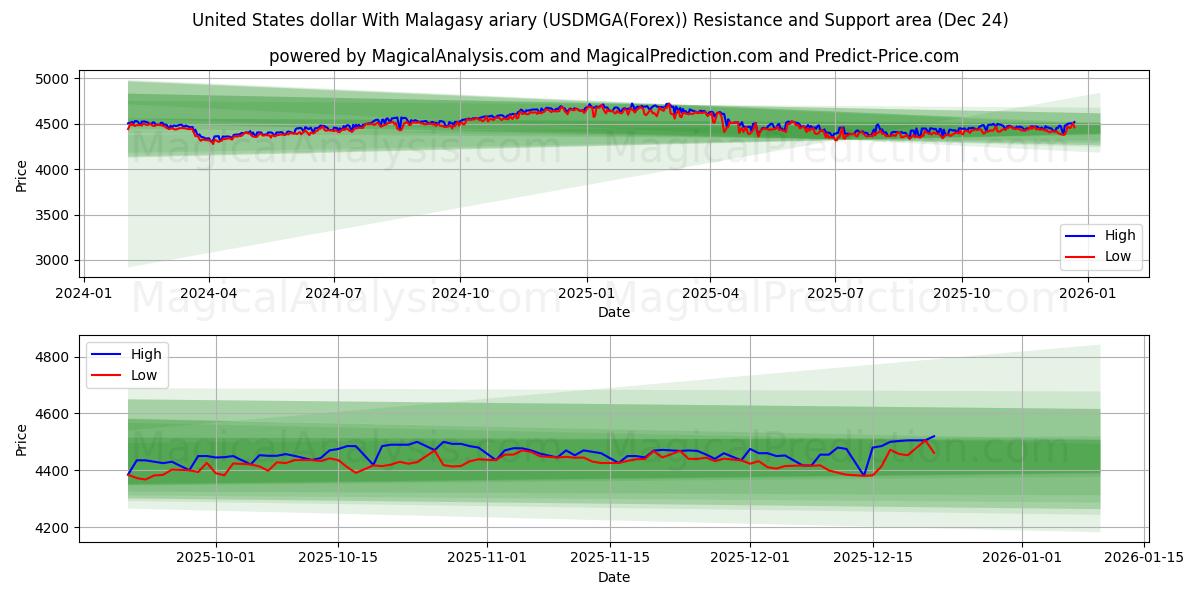Click the Date axis label of bottom chart
This screenshot has height=600, width=1200.
[613, 577]
